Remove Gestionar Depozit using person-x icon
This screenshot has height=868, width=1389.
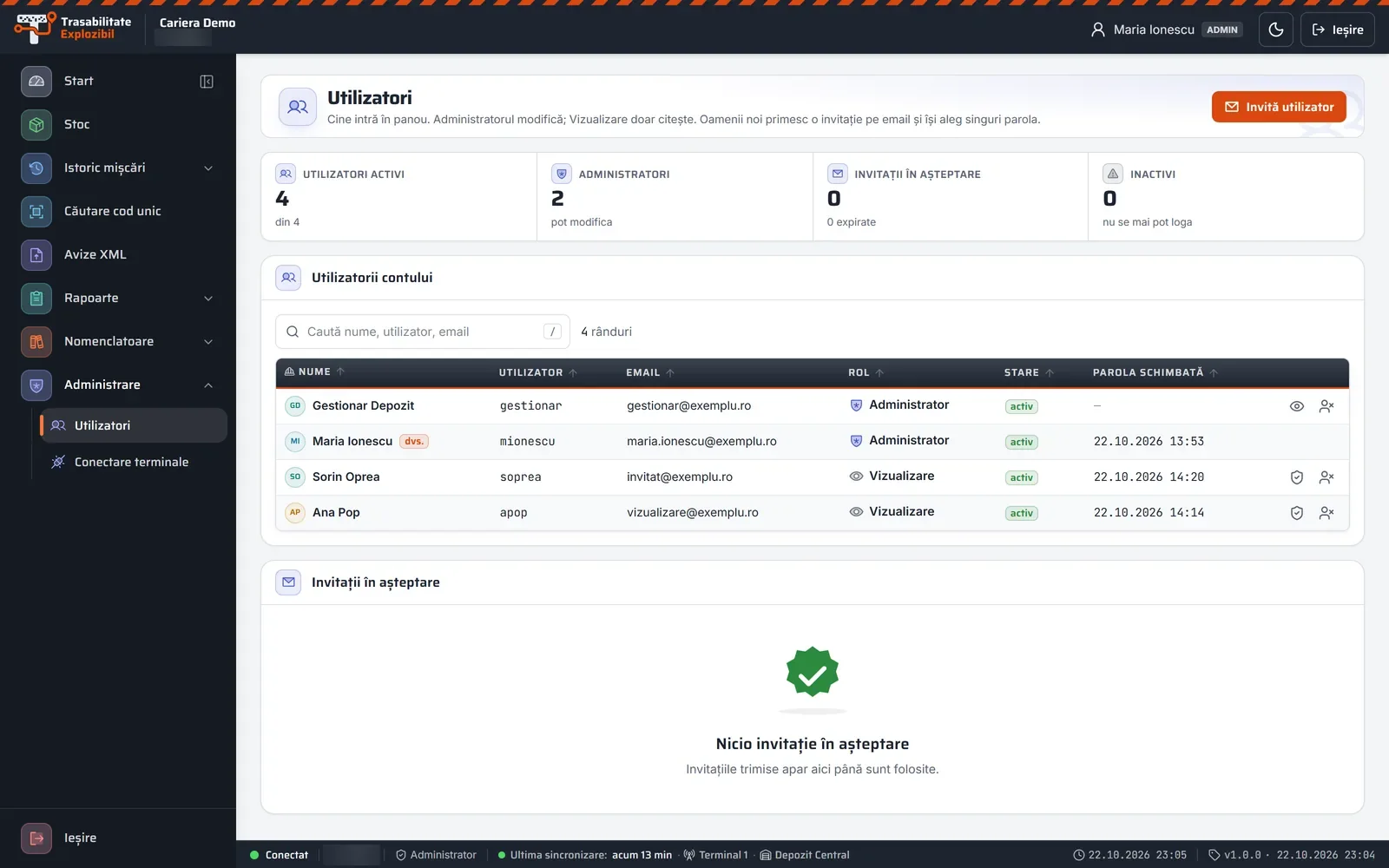point(1326,406)
